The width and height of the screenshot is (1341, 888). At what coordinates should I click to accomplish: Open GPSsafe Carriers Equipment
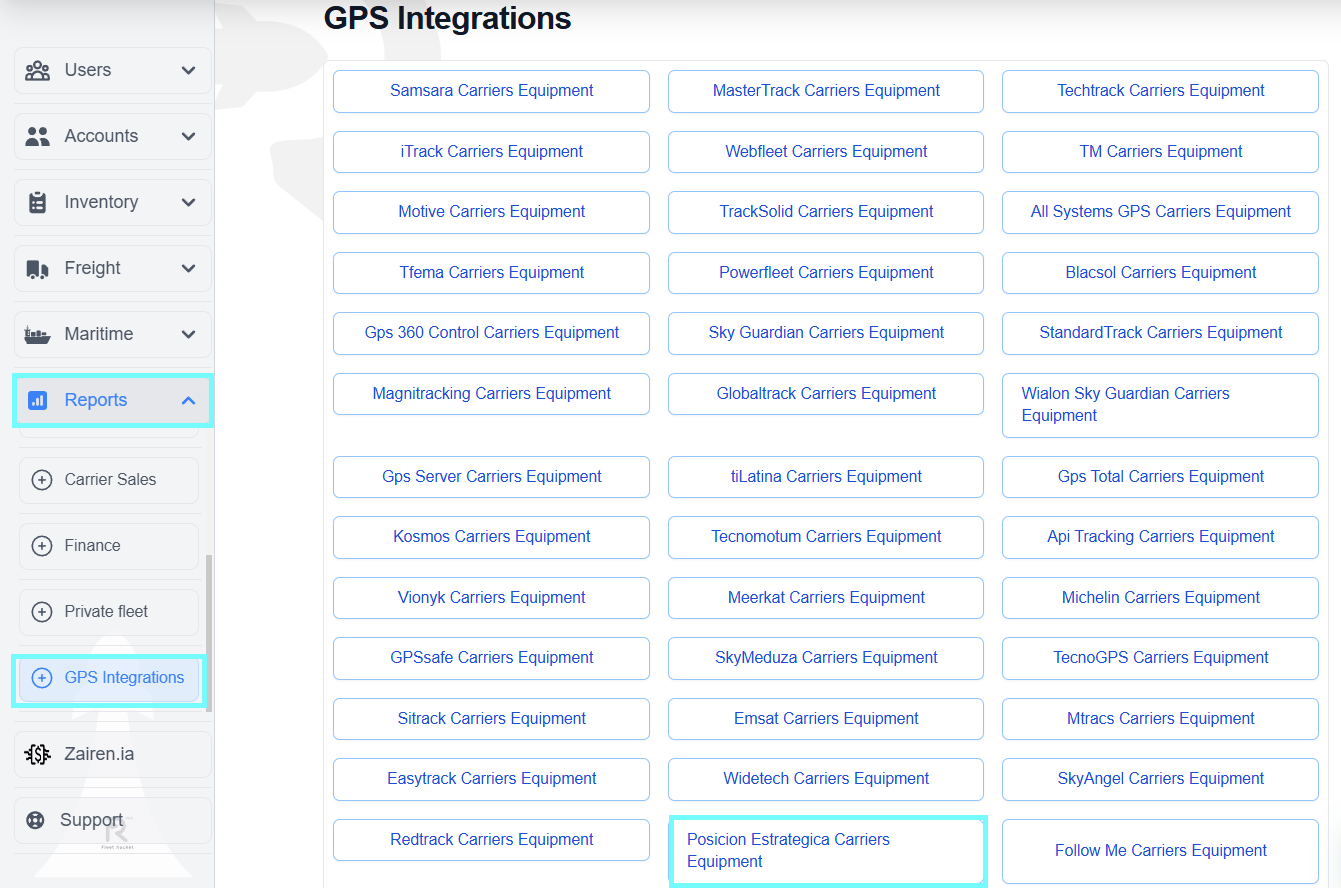click(x=491, y=658)
